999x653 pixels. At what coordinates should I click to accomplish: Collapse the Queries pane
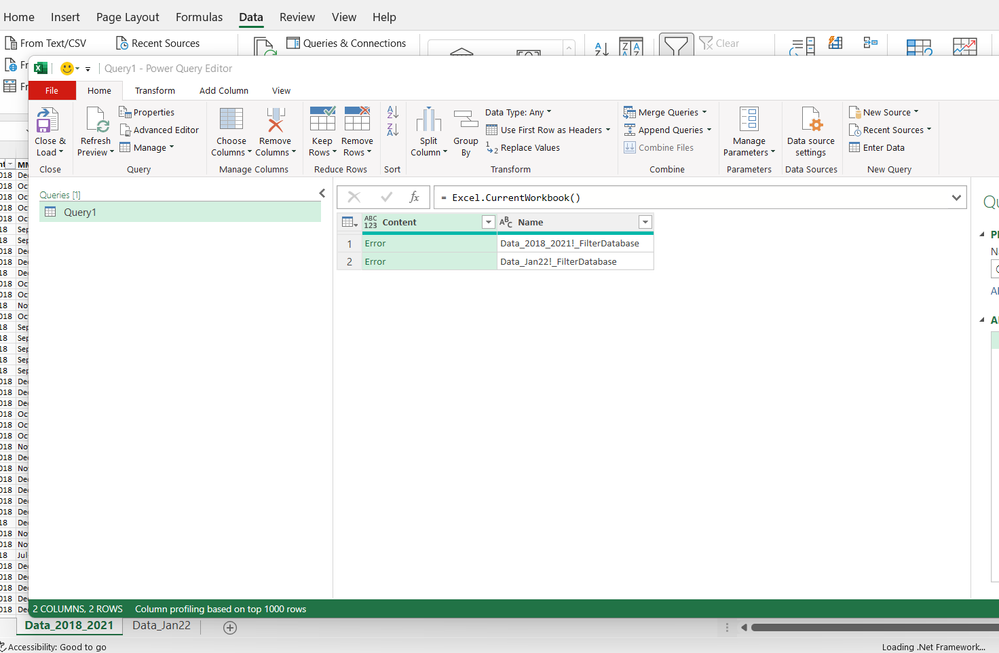[322, 193]
